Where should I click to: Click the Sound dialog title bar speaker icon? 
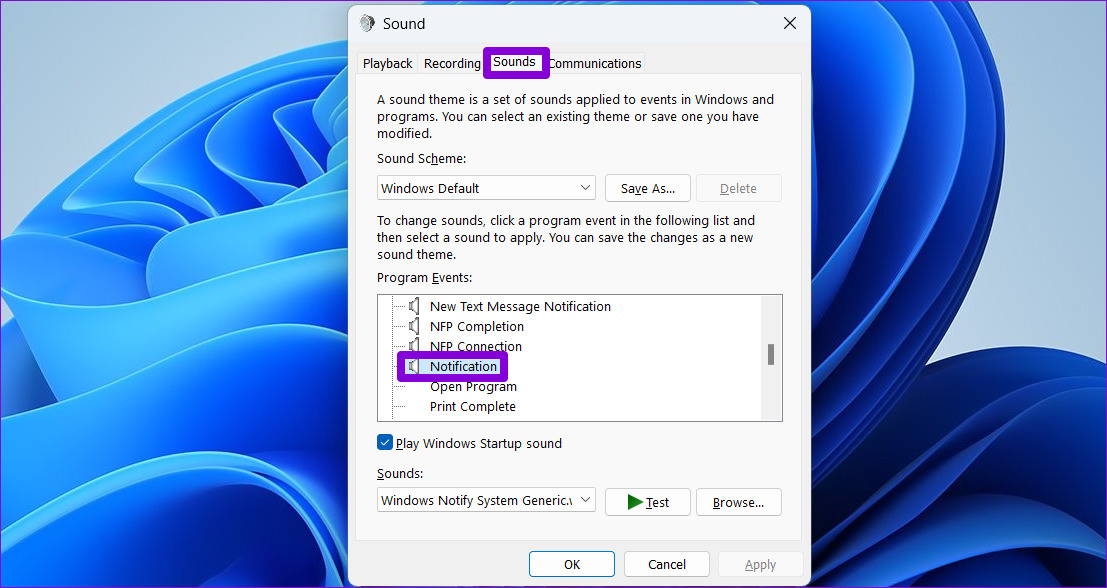tap(367, 23)
